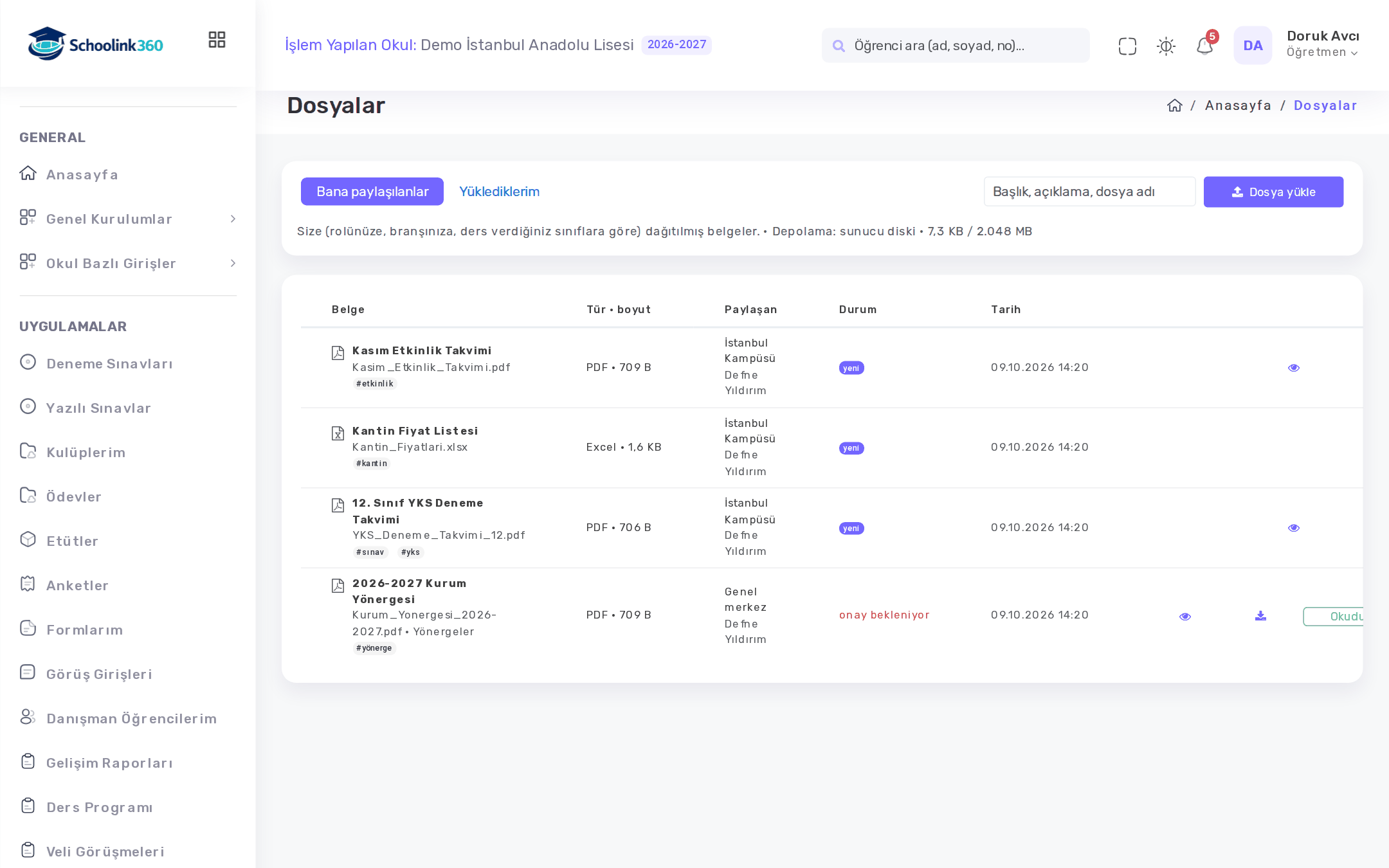Screen dimensions: 1389x868
Task: Click the Ders Programı icon
Action: point(28,806)
